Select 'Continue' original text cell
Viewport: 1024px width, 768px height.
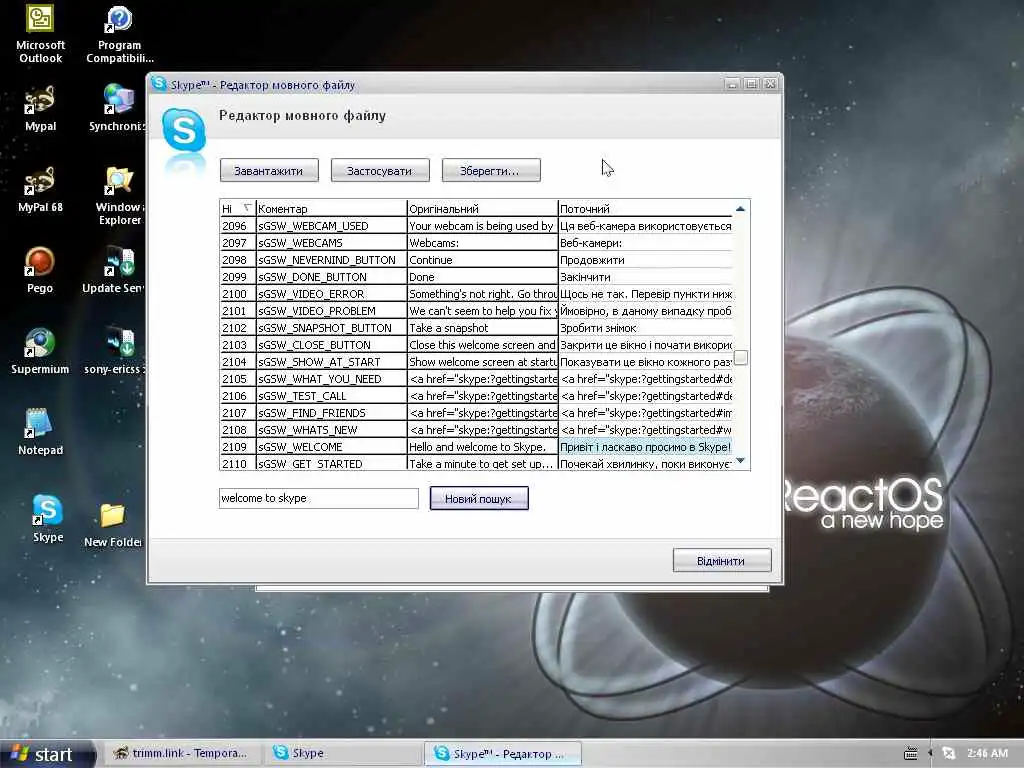pyautogui.click(x=482, y=260)
